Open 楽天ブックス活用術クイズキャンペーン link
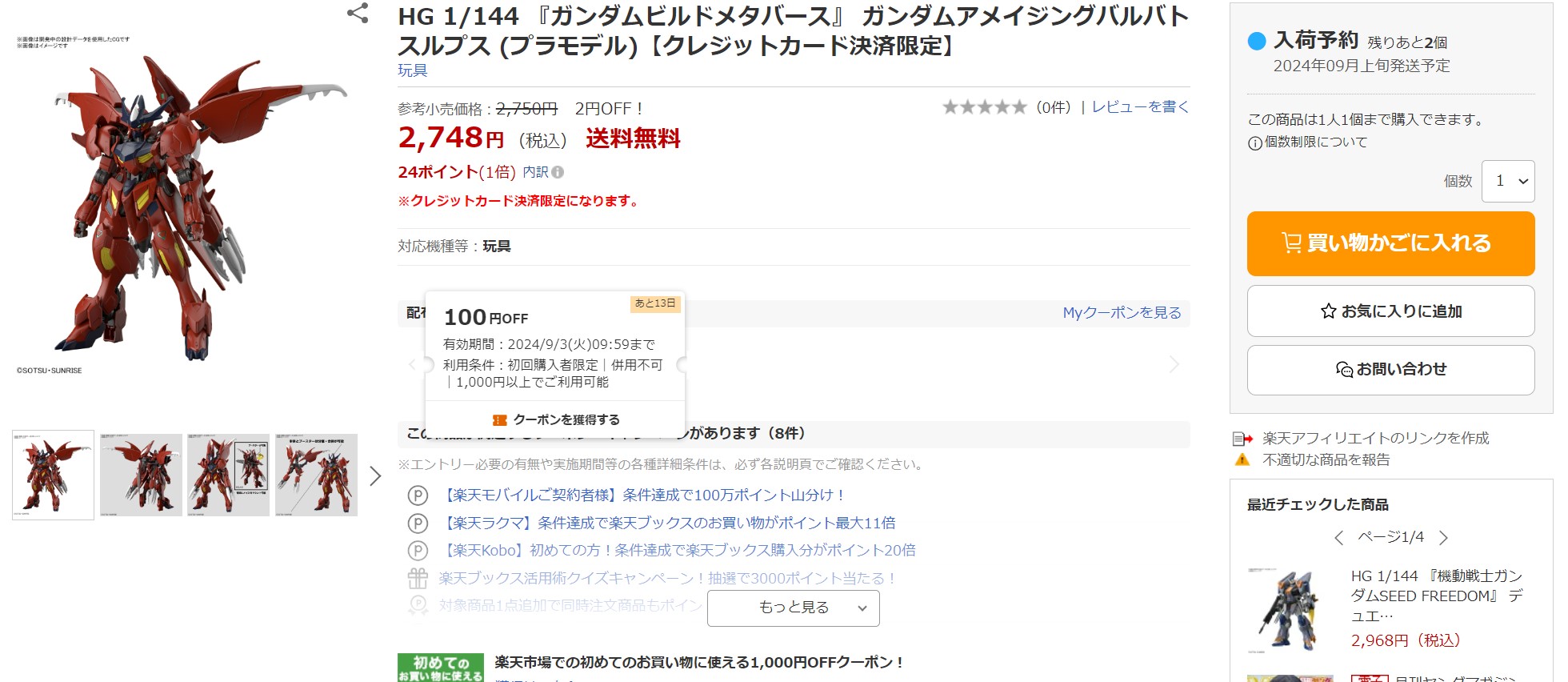This screenshot has height=682, width=1568. point(668,578)
